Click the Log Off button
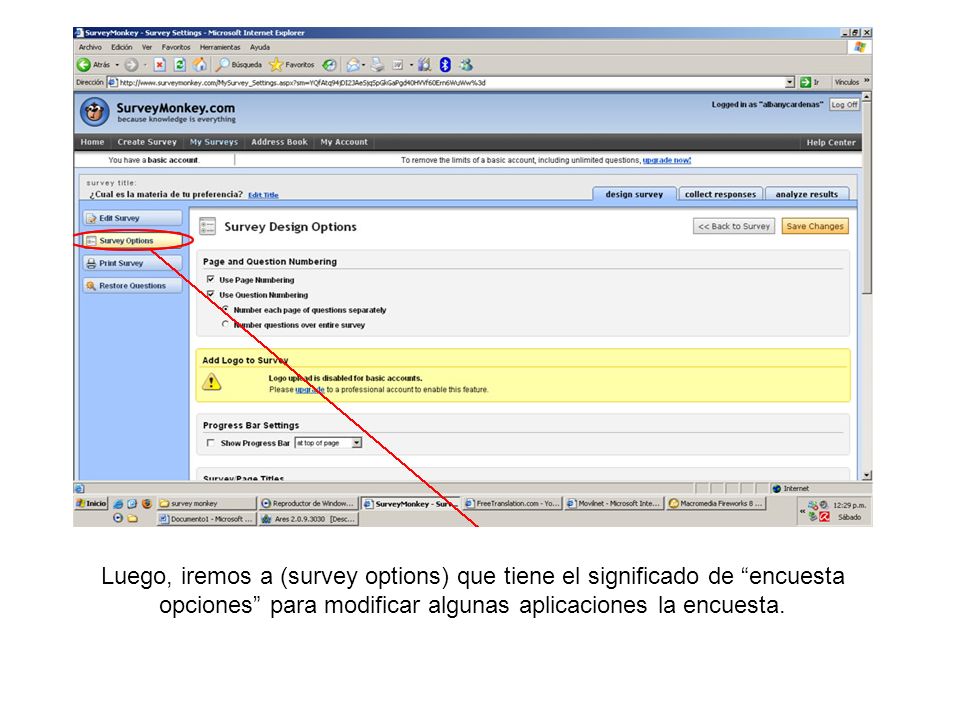The image size is (960, 720). coord(844,105)
